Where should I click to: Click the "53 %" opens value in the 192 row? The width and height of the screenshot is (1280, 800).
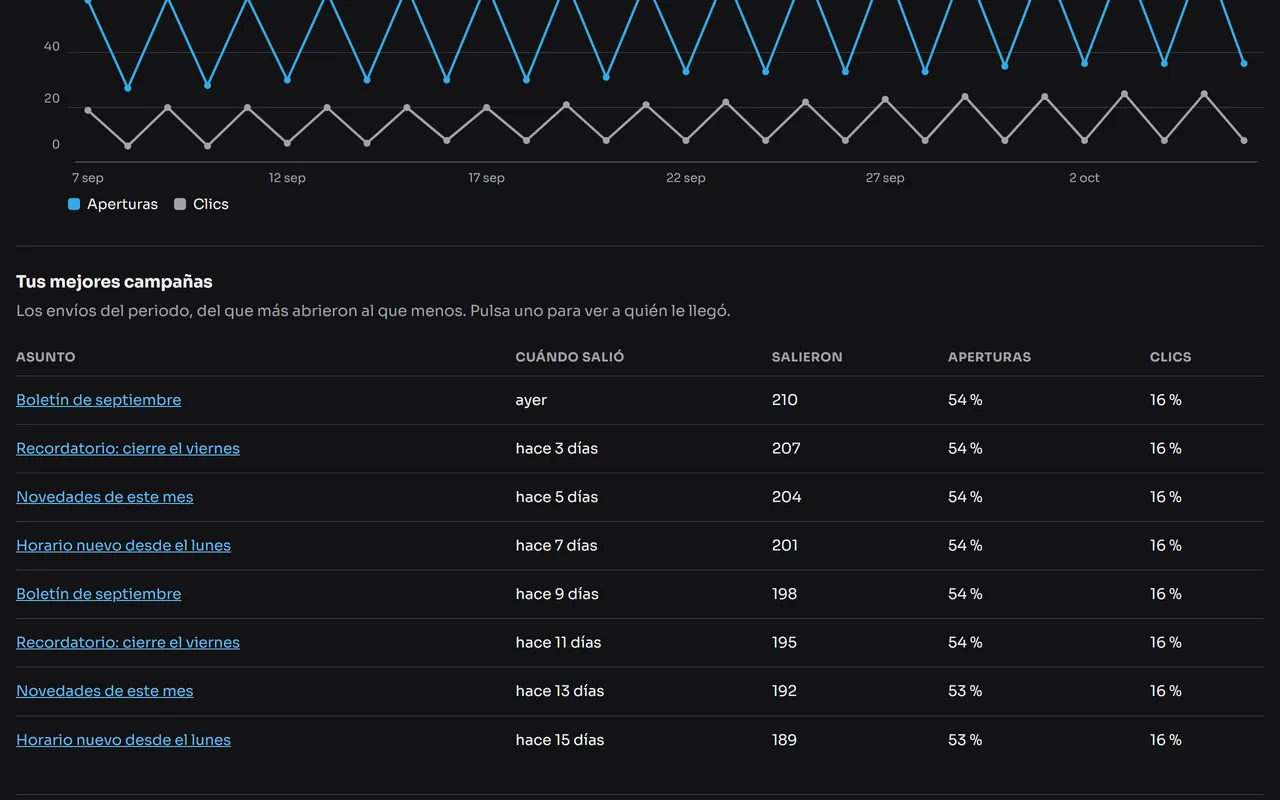[x=965, y=691]
